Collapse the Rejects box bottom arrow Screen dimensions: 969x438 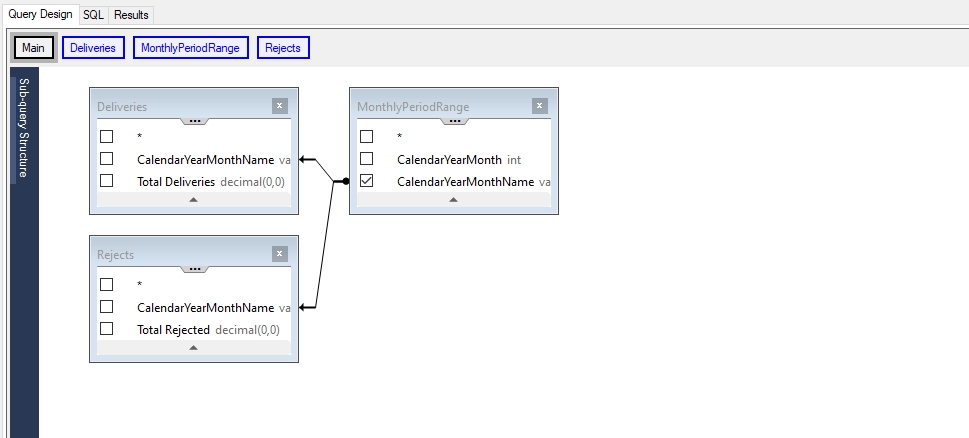coord(194,348)
